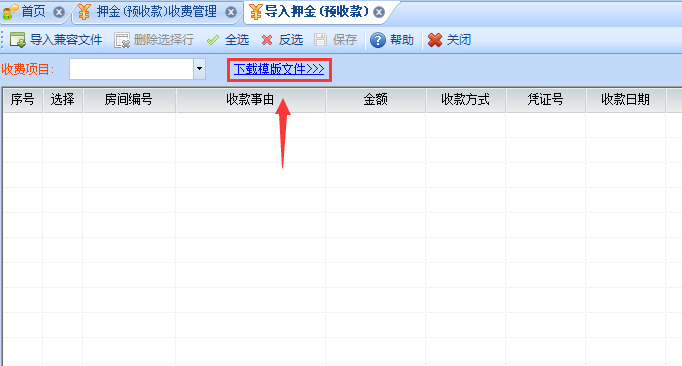Close the 导入押金(预收款) tab
Screen dimensions: 682x366
click(379, 12)
